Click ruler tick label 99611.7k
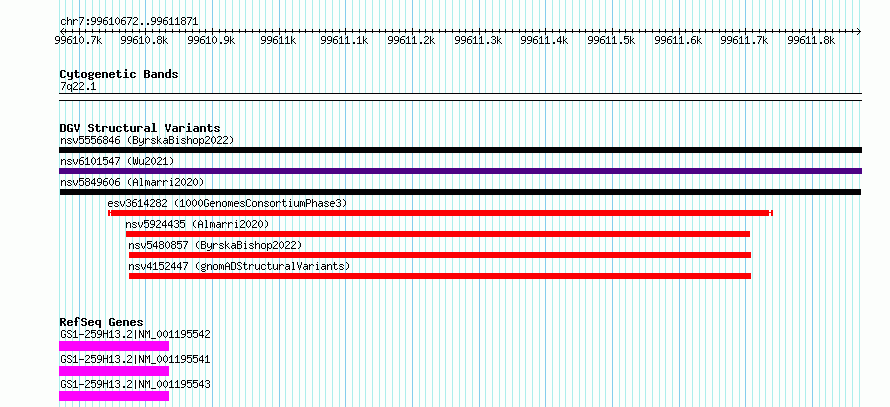890x407 pixels. pyautogui.click(x=745, y=40)
